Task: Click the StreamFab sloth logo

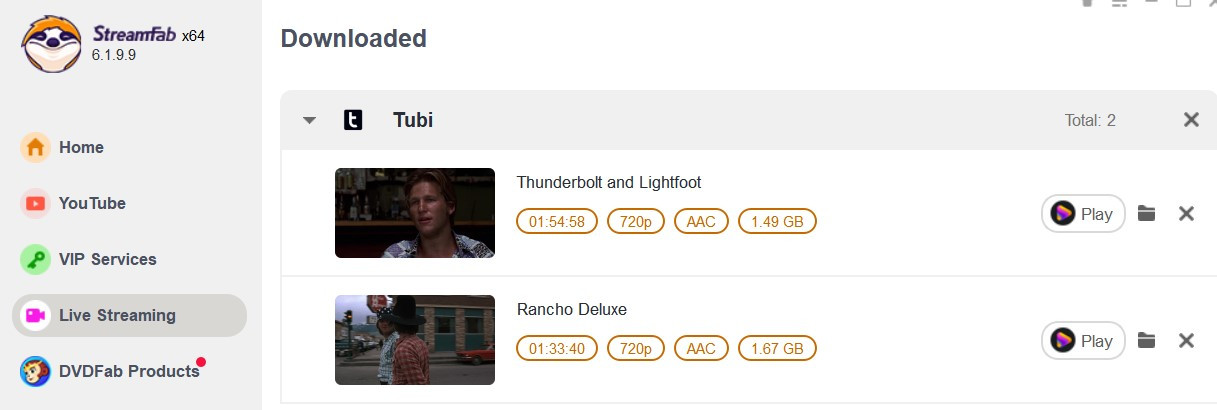Action: pyautogui.click(x=52, y=44)
